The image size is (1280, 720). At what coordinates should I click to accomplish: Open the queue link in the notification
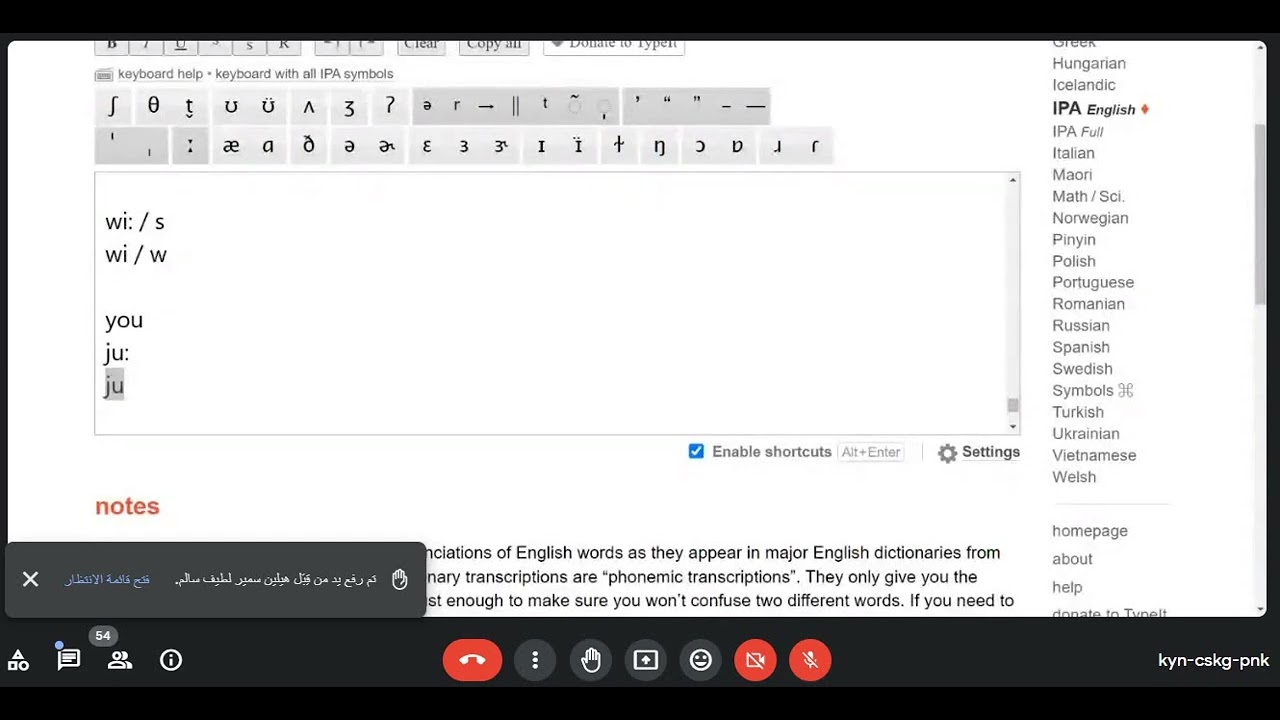(x=108, y=580)
